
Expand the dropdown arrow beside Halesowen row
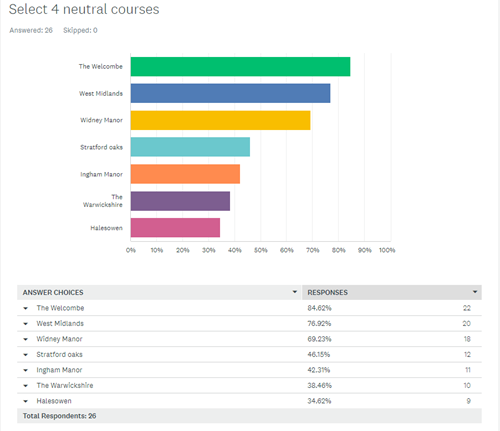(x=26, y=401)
